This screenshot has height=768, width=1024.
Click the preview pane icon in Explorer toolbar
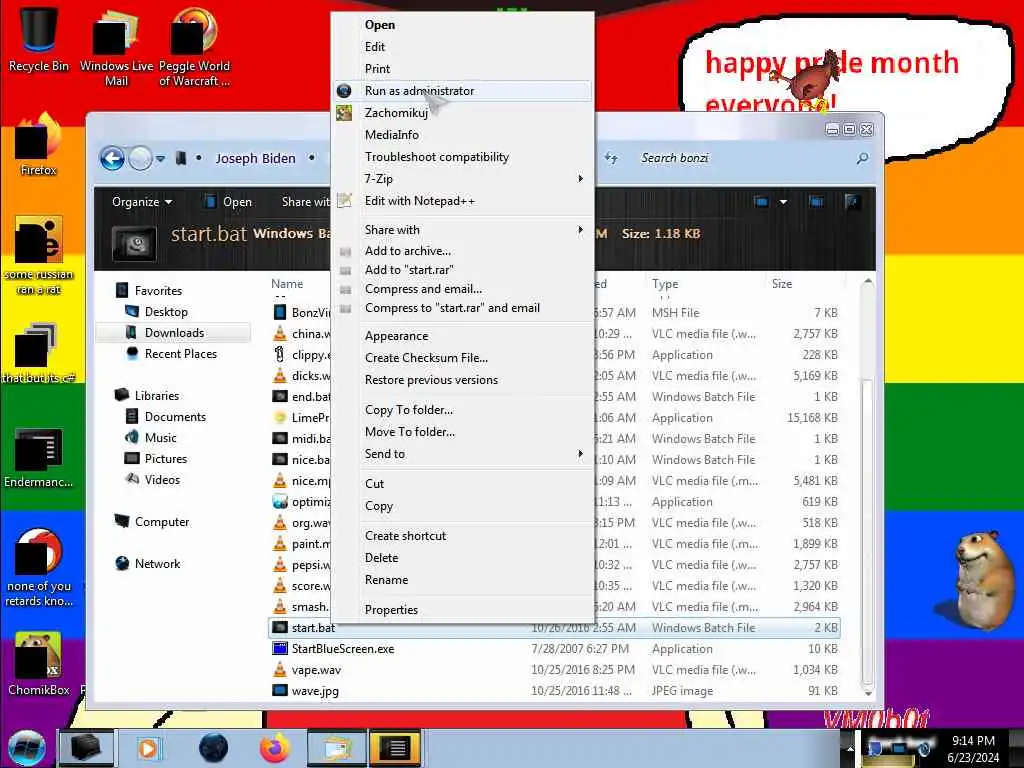816,201
